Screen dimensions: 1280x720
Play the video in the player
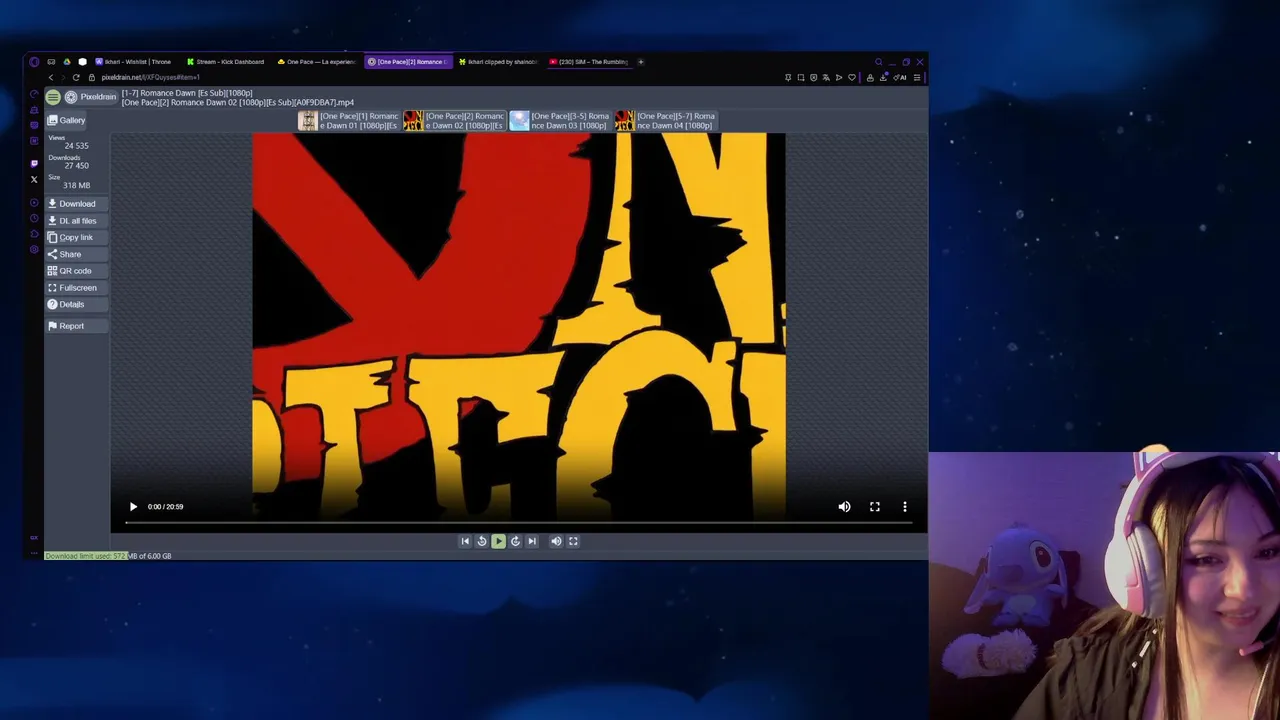coord(133,507)
